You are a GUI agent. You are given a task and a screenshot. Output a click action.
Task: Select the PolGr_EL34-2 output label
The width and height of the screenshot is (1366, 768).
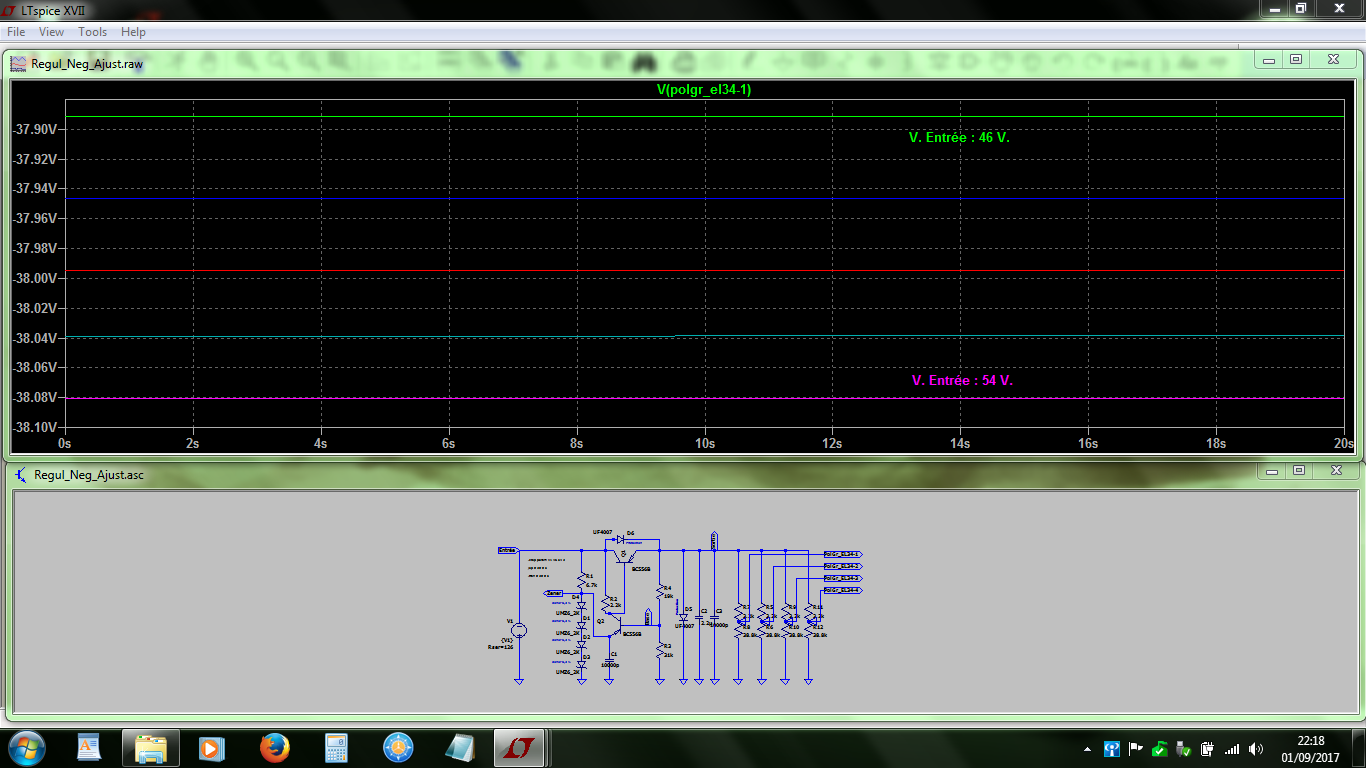pos(843,566)
